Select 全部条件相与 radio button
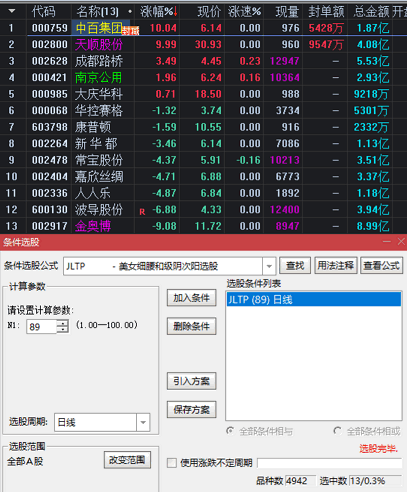407x492 pixels. click(x=230, y=431)
